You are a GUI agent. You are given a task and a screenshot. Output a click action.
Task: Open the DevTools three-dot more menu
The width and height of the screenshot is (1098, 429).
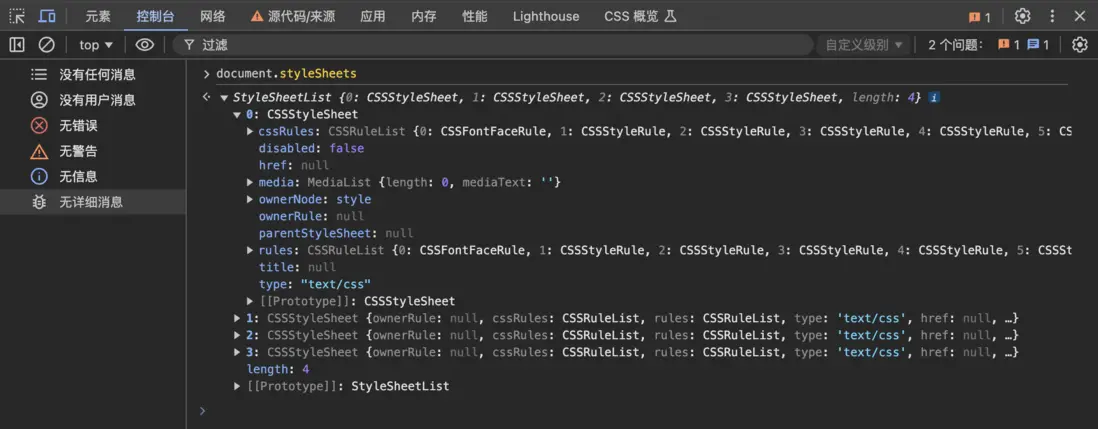[1052, 16]
